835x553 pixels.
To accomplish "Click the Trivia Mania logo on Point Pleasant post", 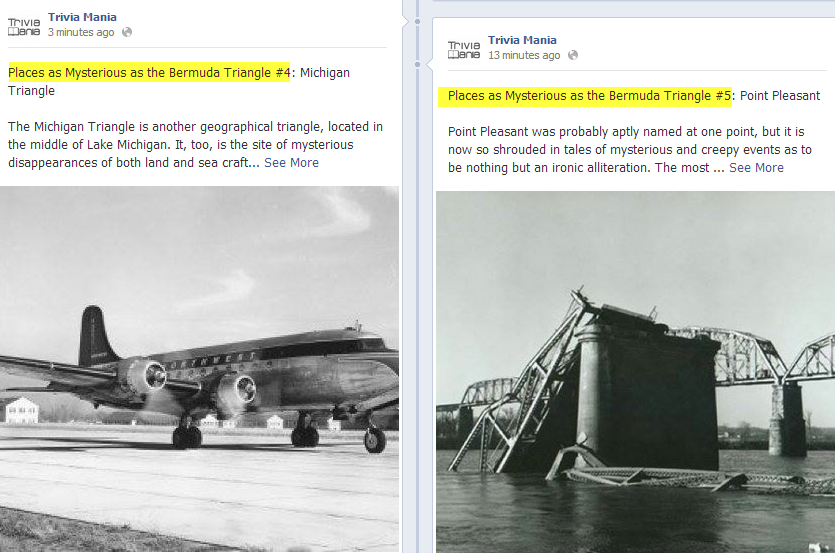I will (x=464, y=50).
